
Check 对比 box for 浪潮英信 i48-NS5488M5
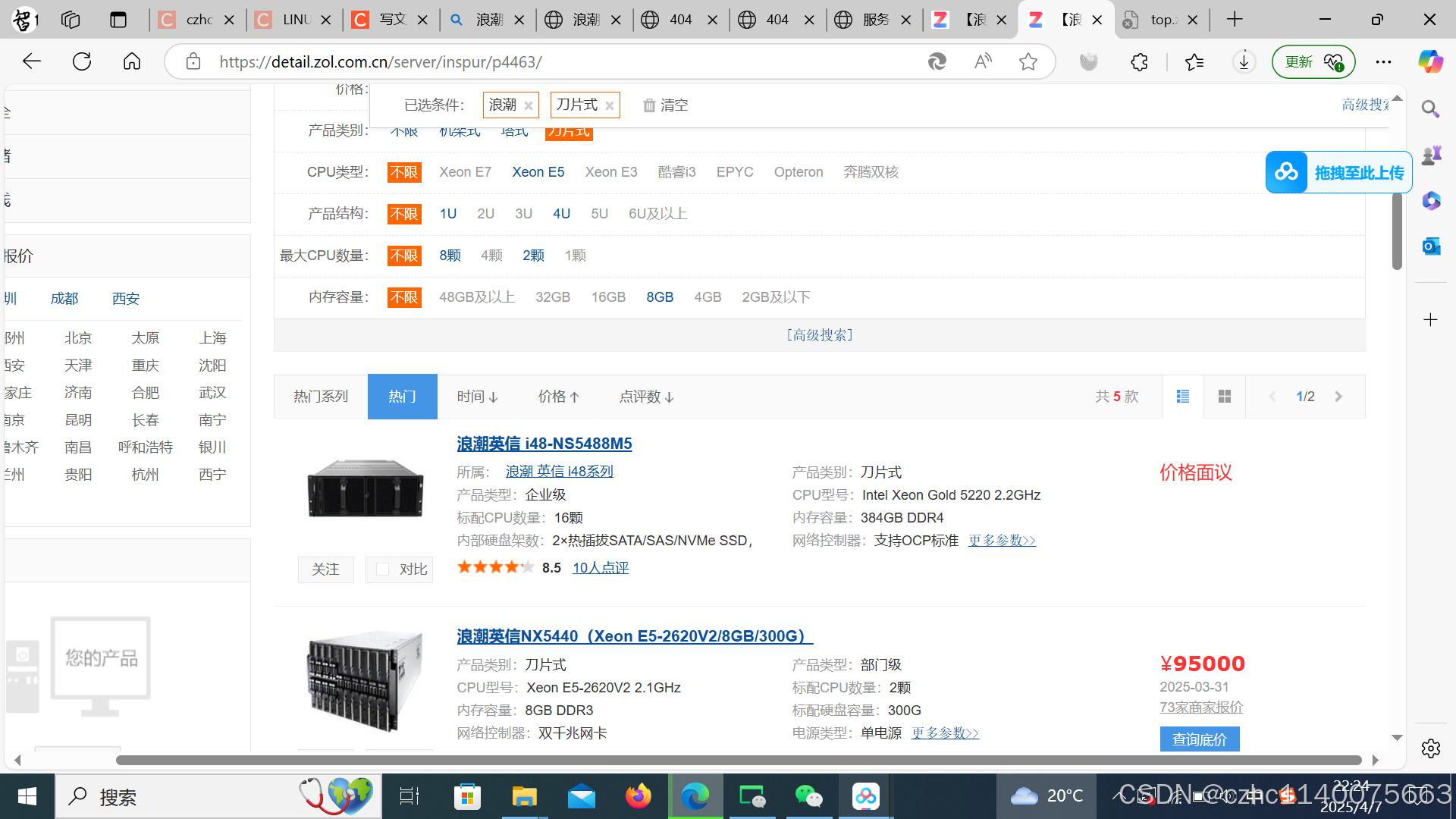pos(383,569)
